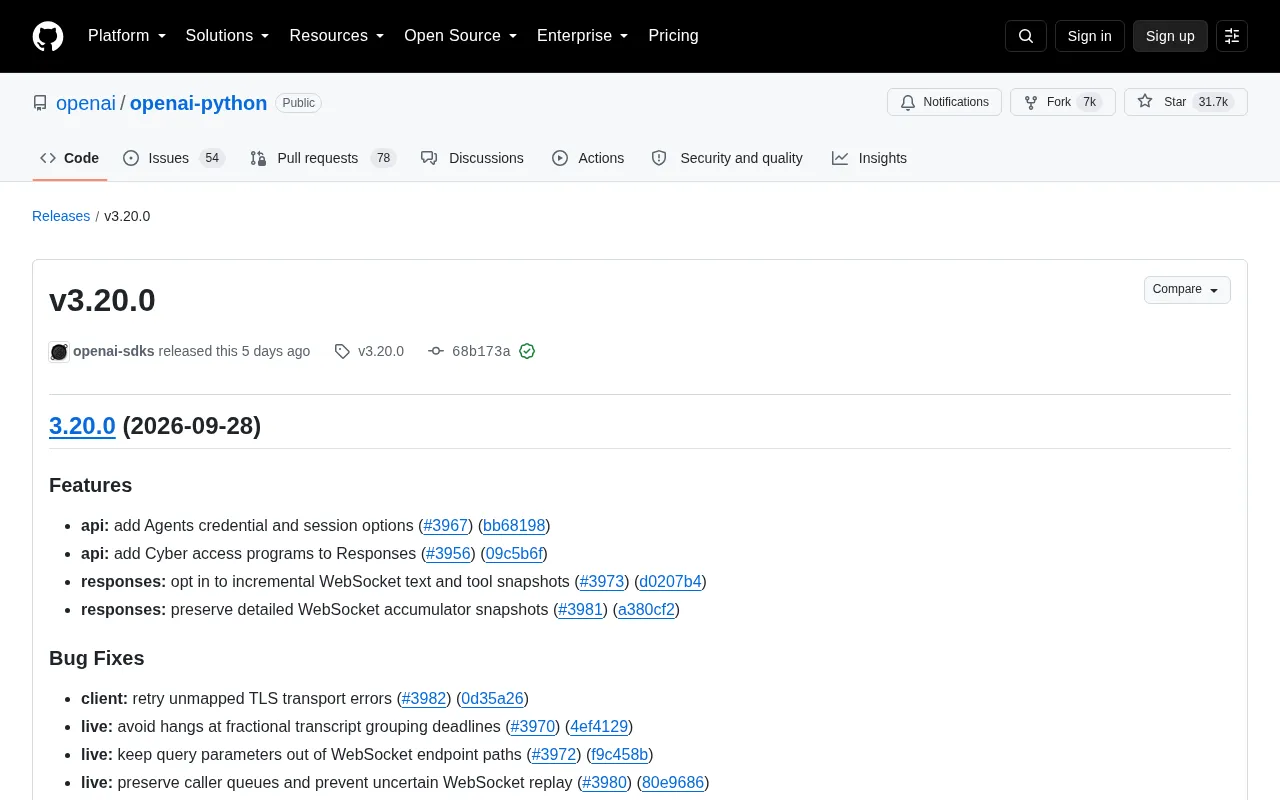Expand the Resources menu
This screenshot has height=800, width=1280.
pos(337,36)
